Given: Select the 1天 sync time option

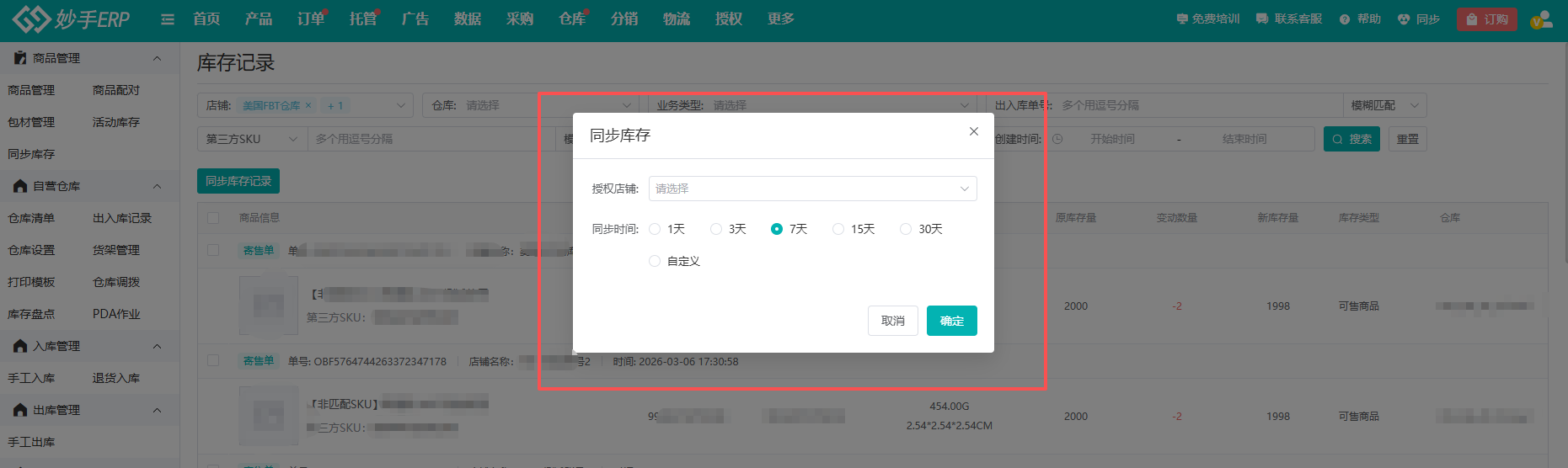Looking at the screenshot, I should click(655, 229).
